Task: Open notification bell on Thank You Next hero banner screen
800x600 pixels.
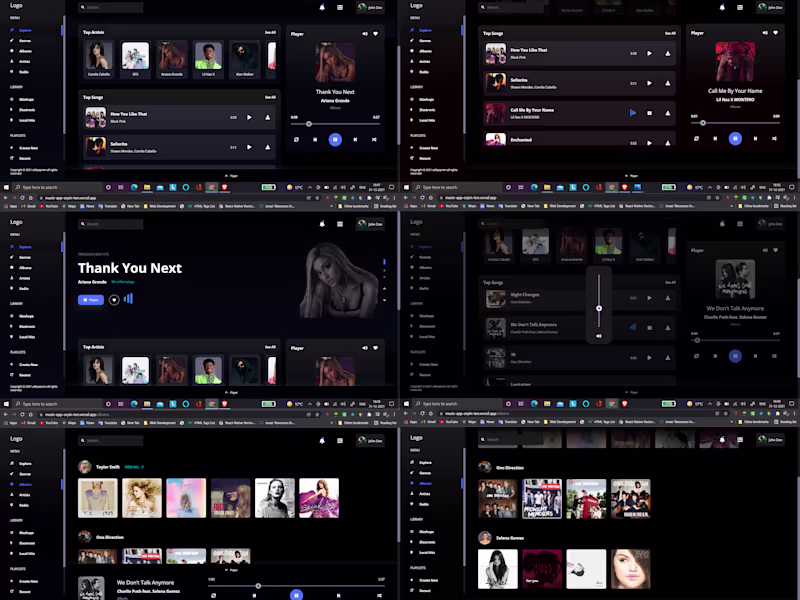Action: pyautogui.click(x=322, y=224)
